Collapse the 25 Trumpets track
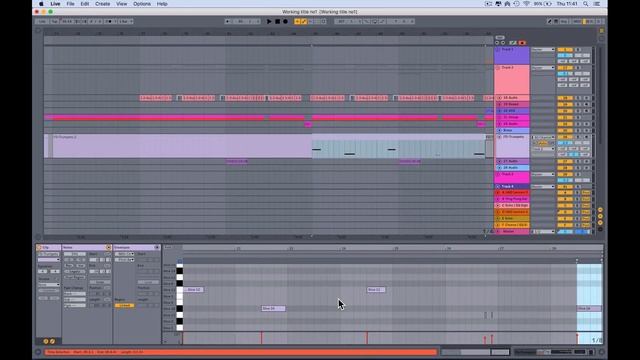640x360 pixels. (499, 137)
